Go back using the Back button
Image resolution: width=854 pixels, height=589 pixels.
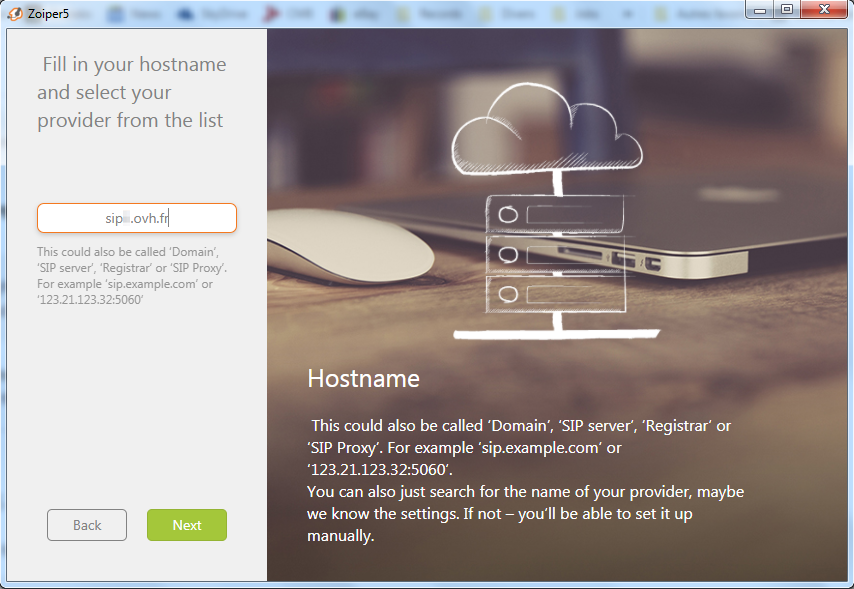(x=86, y=524)
